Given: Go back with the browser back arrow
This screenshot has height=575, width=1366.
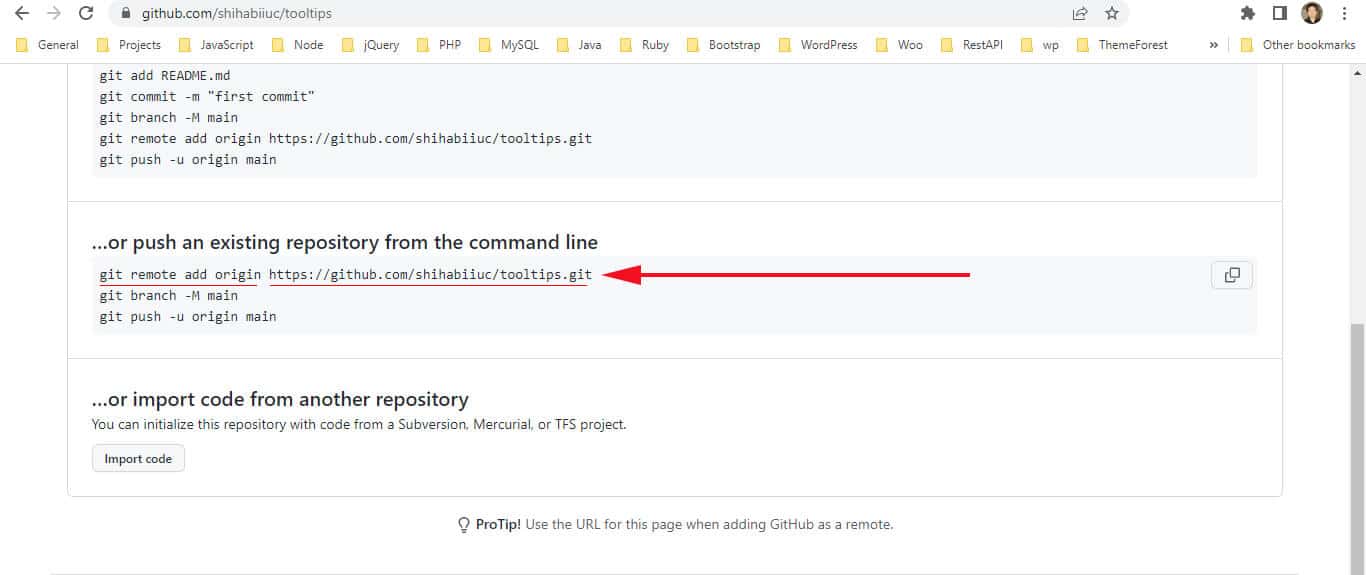Looking at the screenshot, I should (x=22, y=14).
